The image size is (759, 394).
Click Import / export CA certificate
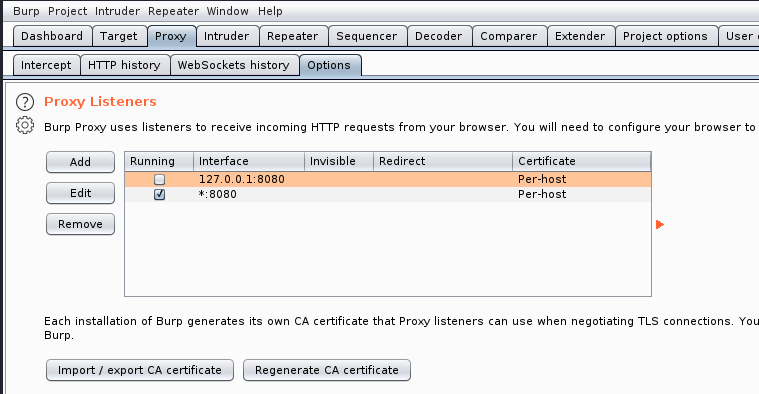coord(140,370)
